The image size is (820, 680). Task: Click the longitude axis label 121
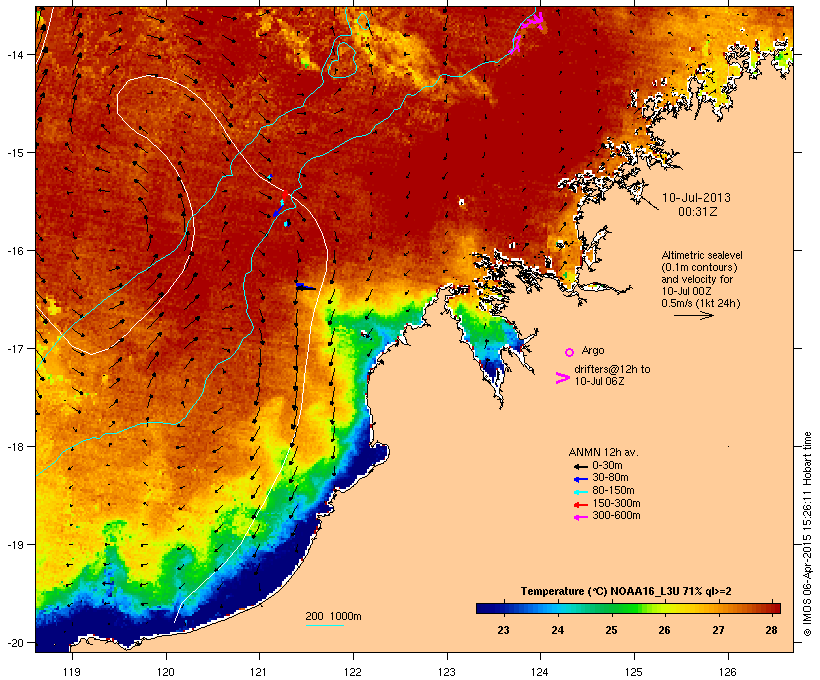click(x=259, y=672)
